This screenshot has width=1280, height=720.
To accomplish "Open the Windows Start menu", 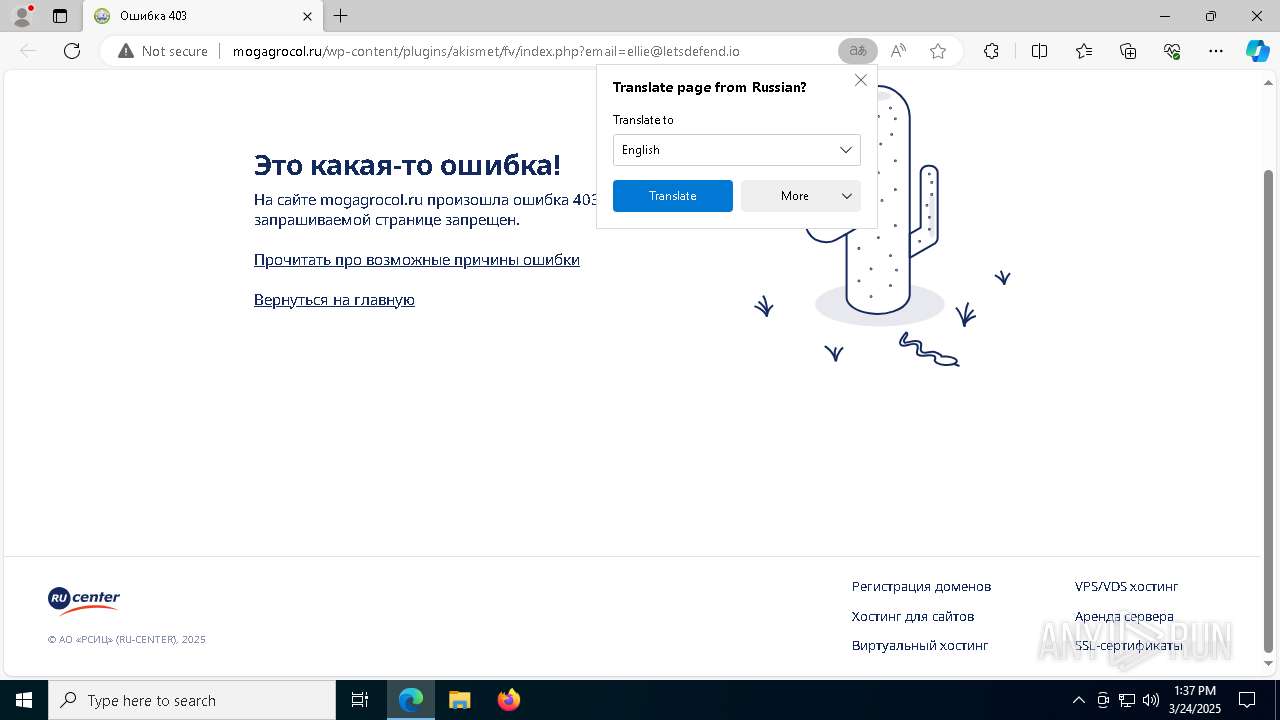I will click(24, 700).
